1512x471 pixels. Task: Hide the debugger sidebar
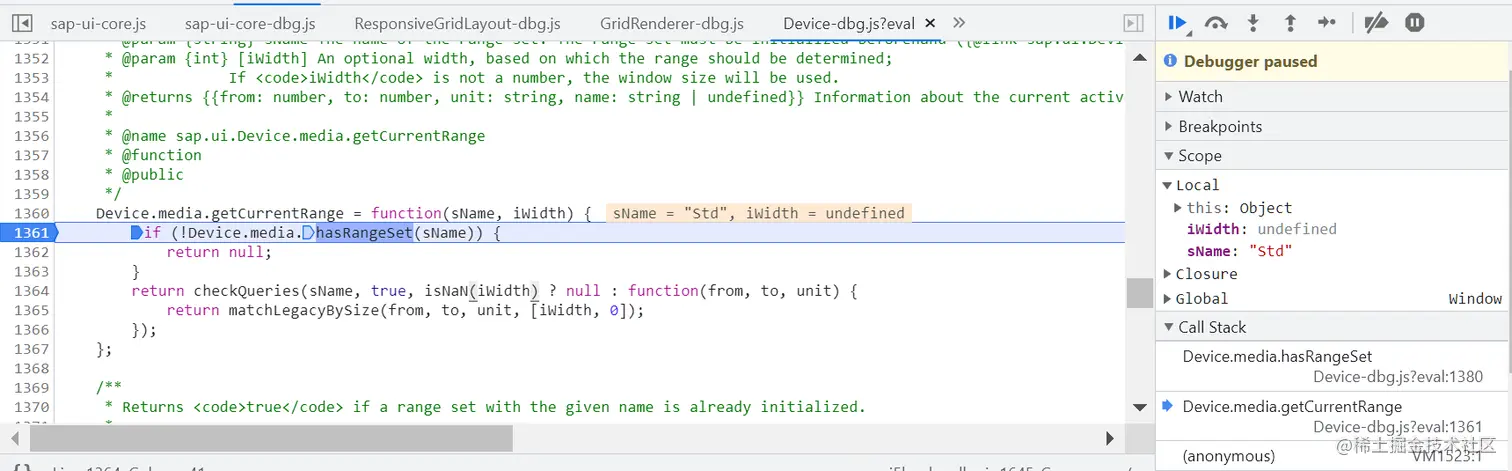coord(1133,22)
